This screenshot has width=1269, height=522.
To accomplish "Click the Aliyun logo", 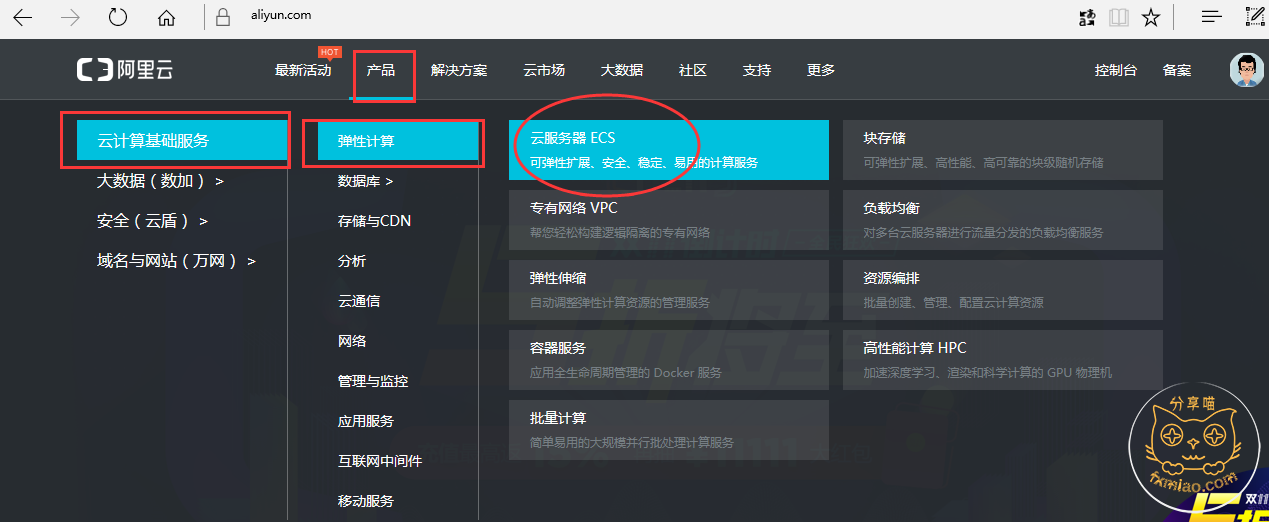I will click(125, 70).
